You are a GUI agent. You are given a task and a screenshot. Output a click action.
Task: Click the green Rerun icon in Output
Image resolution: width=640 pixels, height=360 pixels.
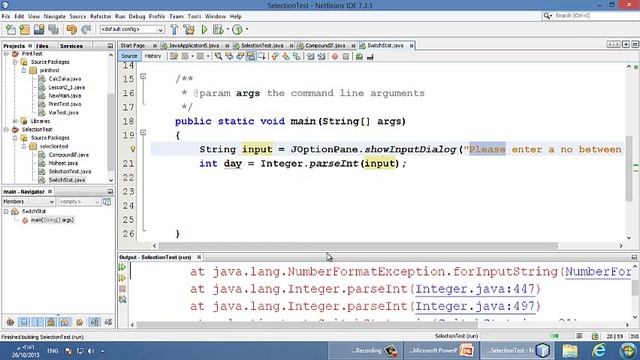coord(122,267)
